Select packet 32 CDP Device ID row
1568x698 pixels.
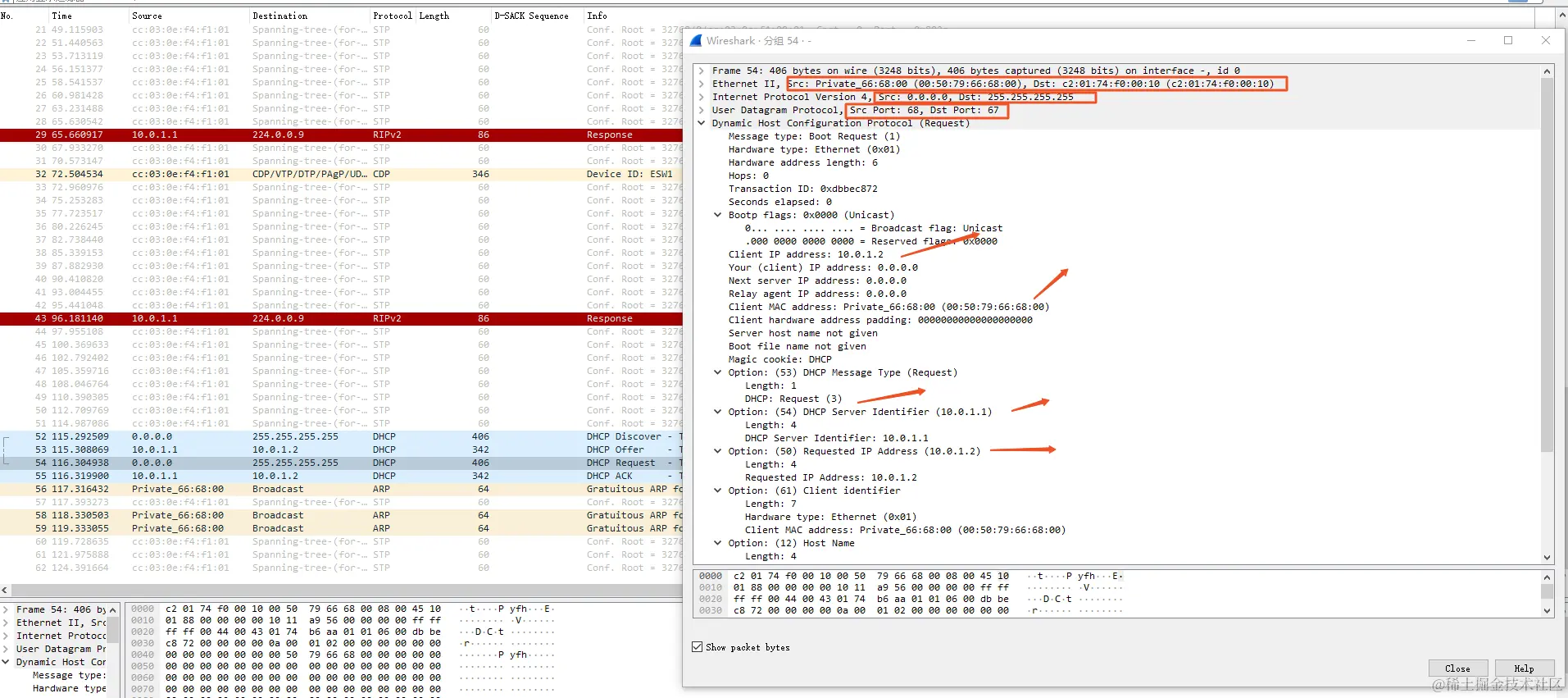[x=341, y=174]
